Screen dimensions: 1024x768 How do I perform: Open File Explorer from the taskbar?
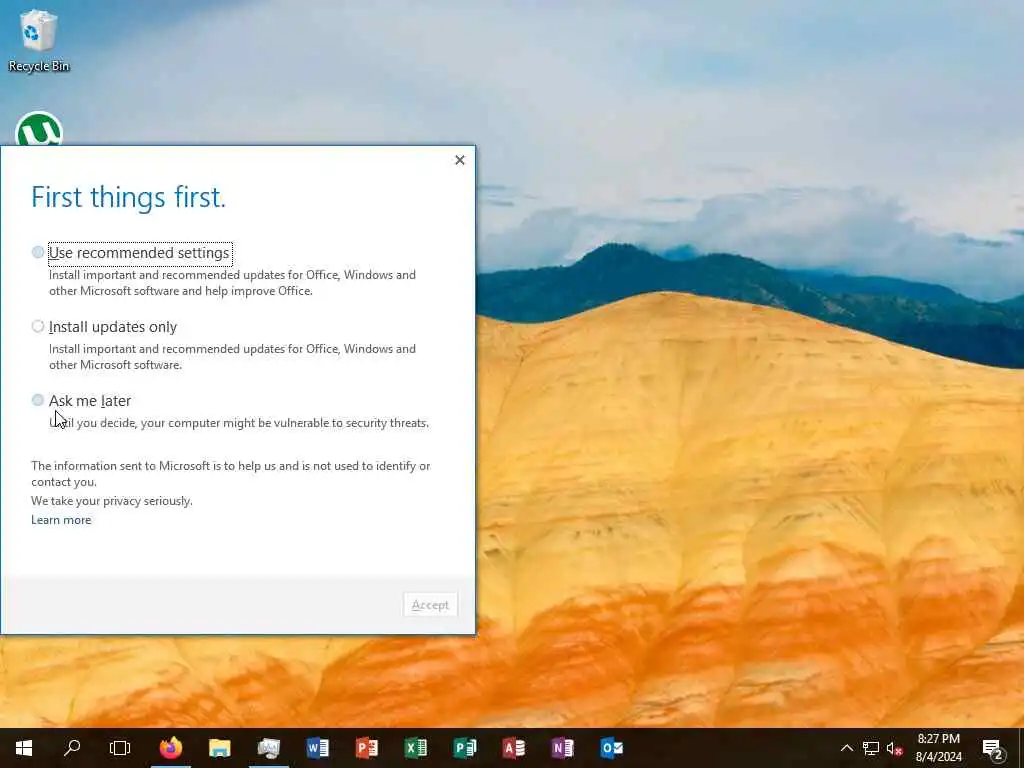pyautogui.click(x=220, y=748)
